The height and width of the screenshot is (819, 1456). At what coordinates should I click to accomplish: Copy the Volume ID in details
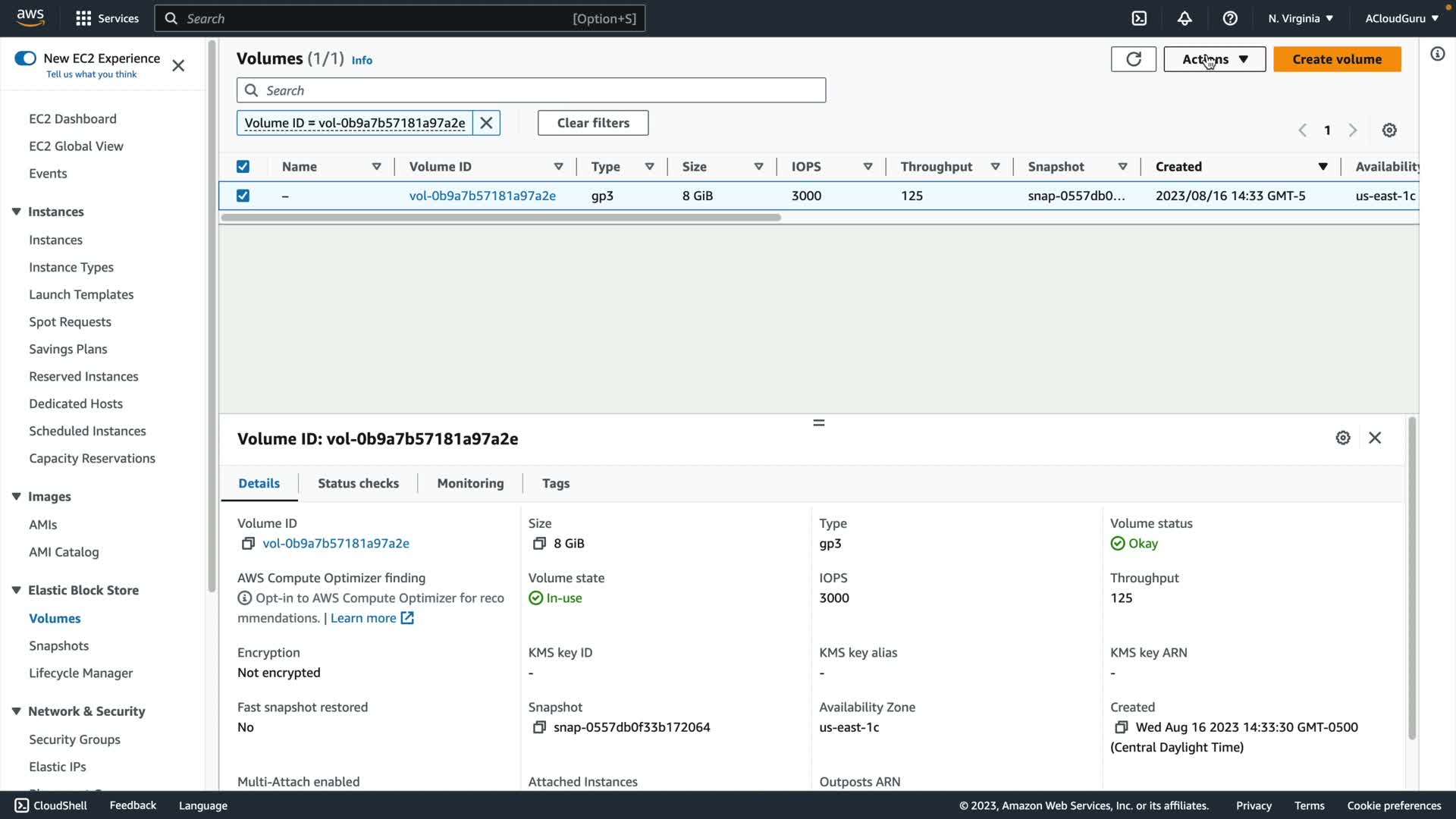pyautogui.click(x=248, y=544)
